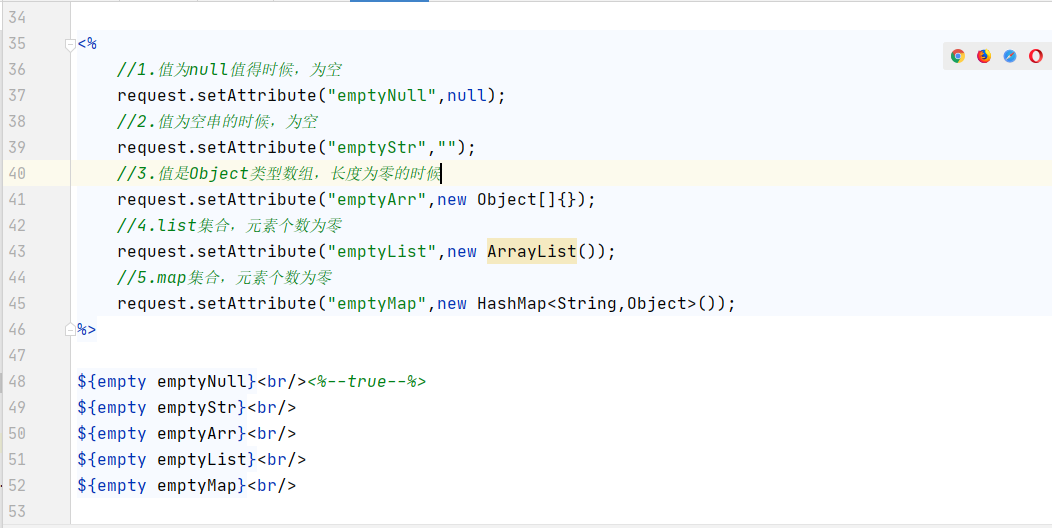The height and width of the screenshot is (528, 1052).
Task: Click request.setAttribute on line 39
Action: 217,147
